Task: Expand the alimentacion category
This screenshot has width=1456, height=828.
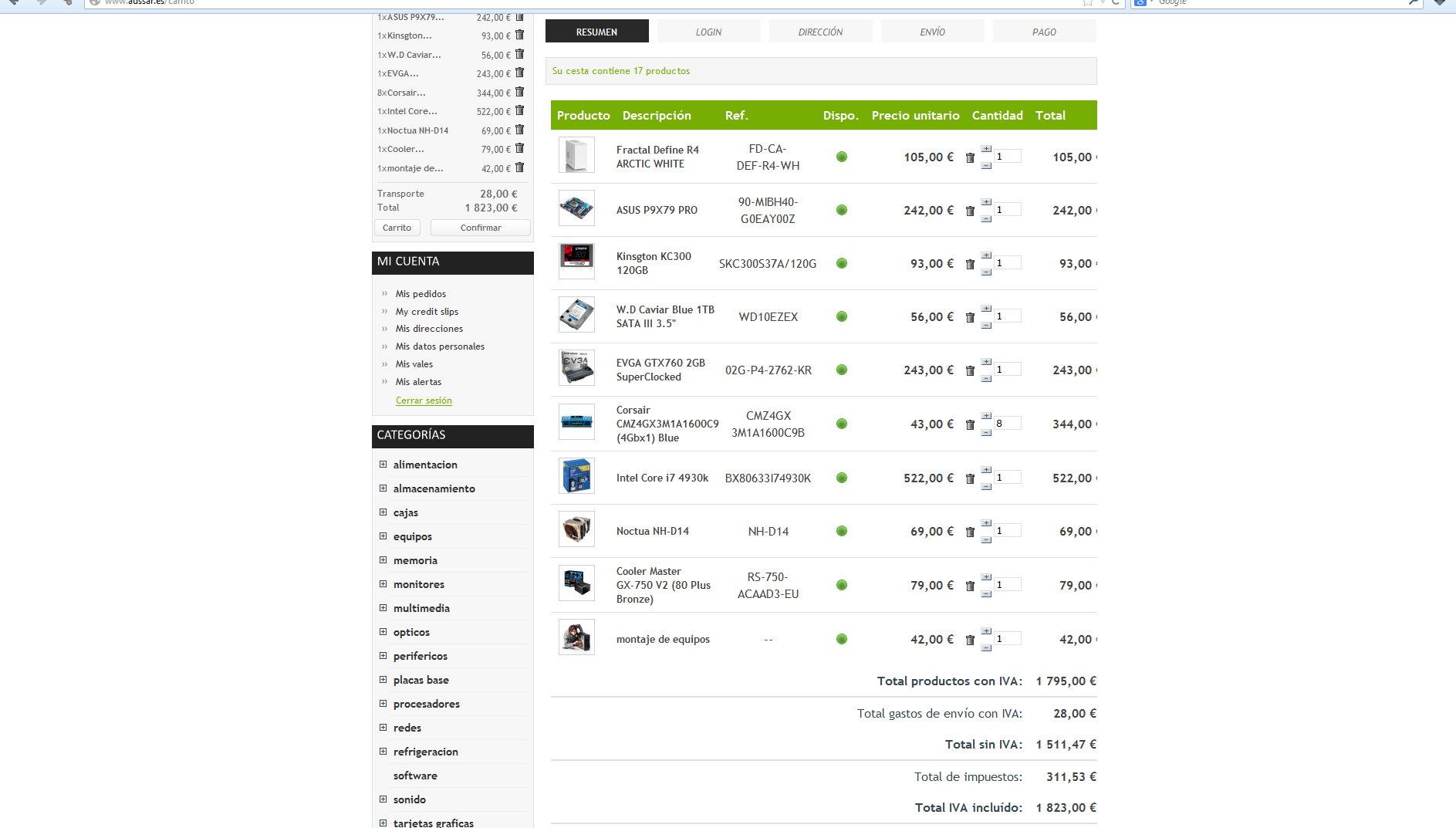Action: 383,465
